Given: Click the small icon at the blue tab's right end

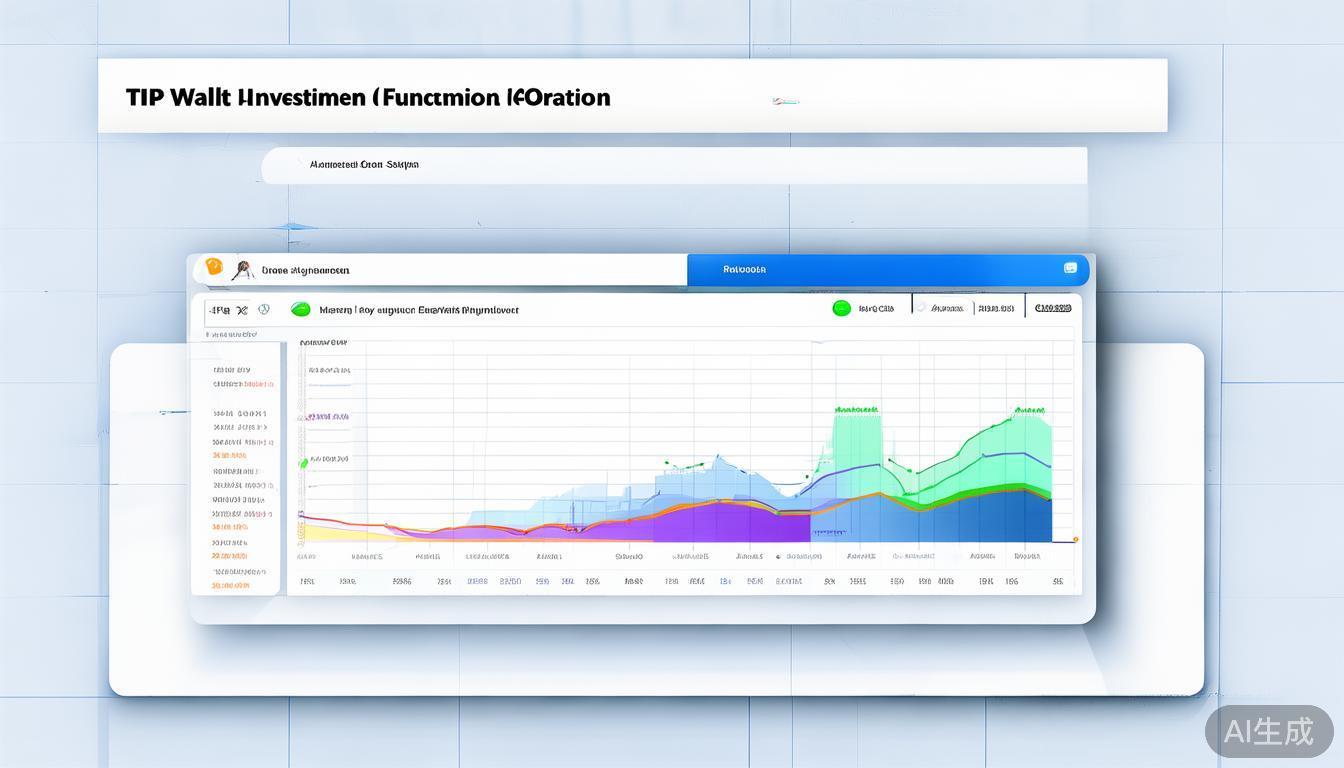Looking at the screenshot, I should [x=1070, y=268].
